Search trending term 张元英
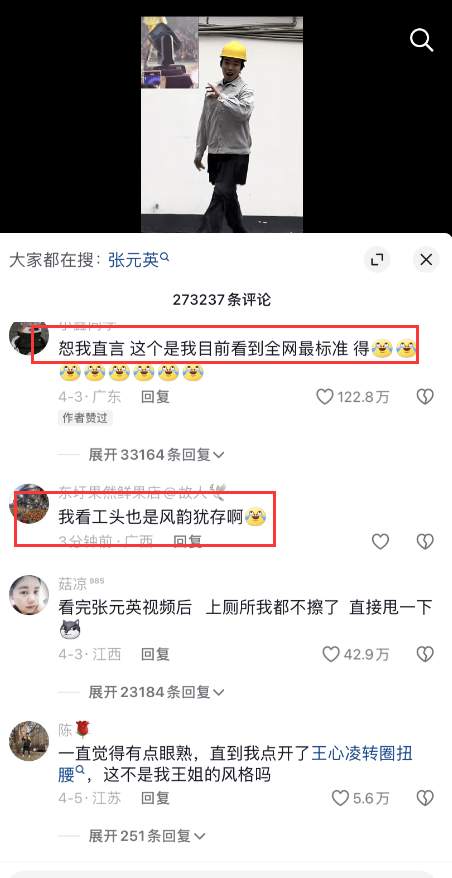This screenshot has width=452, height=878. (139, 260)
